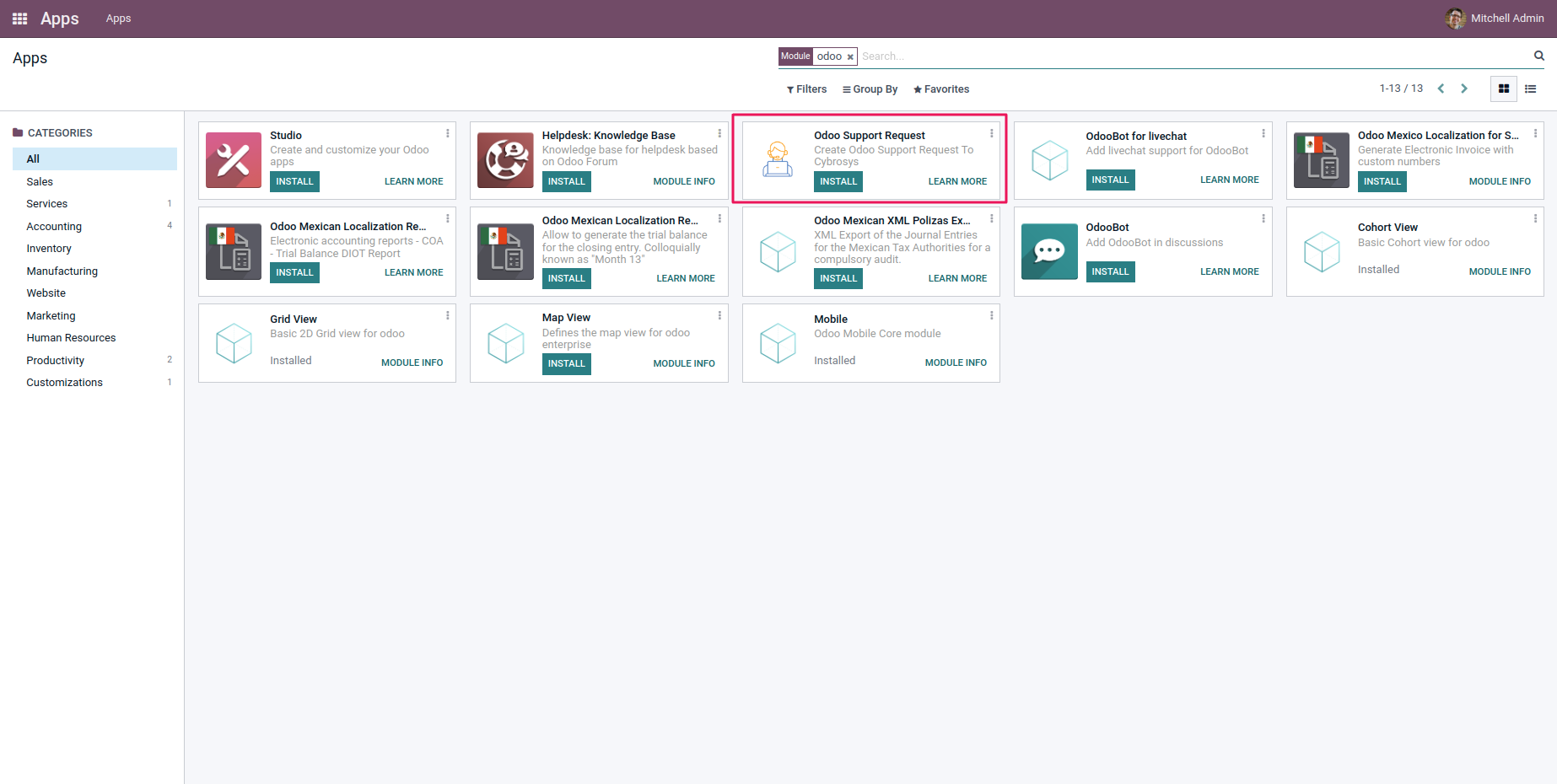Open Learn More for Odoo Support Request

[x=957, y=181]
